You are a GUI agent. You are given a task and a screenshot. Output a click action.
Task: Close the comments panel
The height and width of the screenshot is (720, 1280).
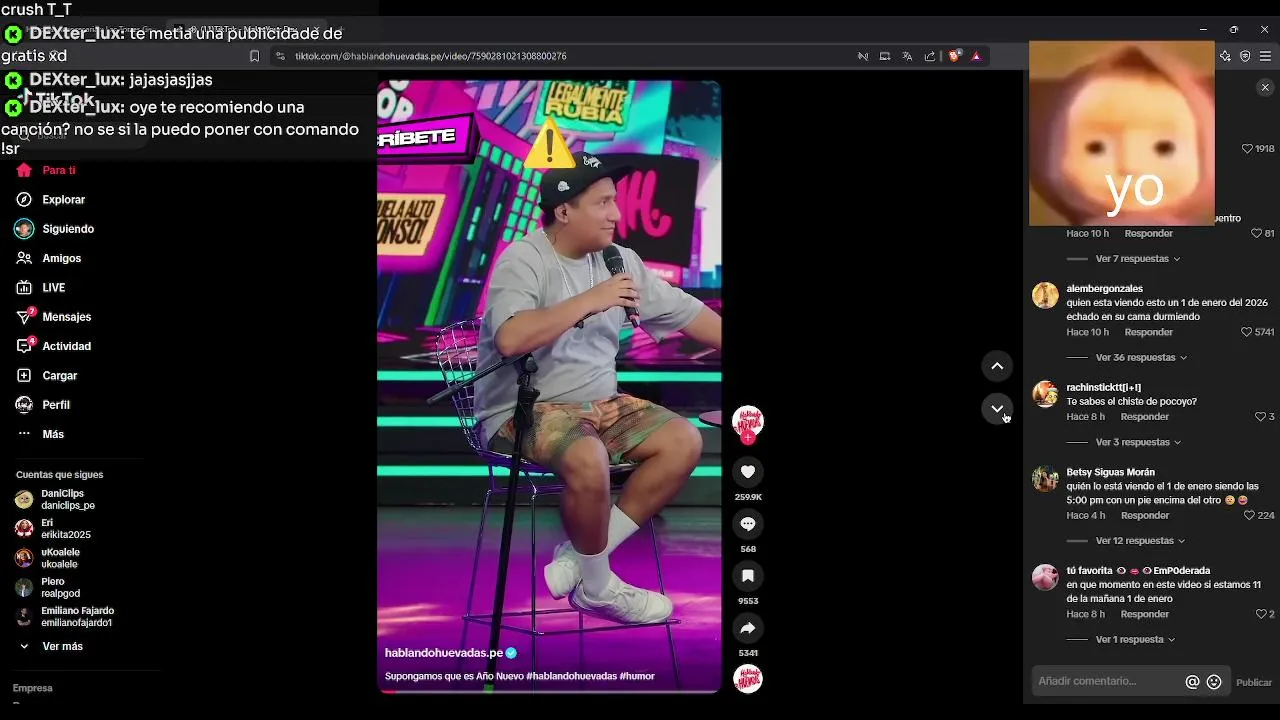[1265, 88]
